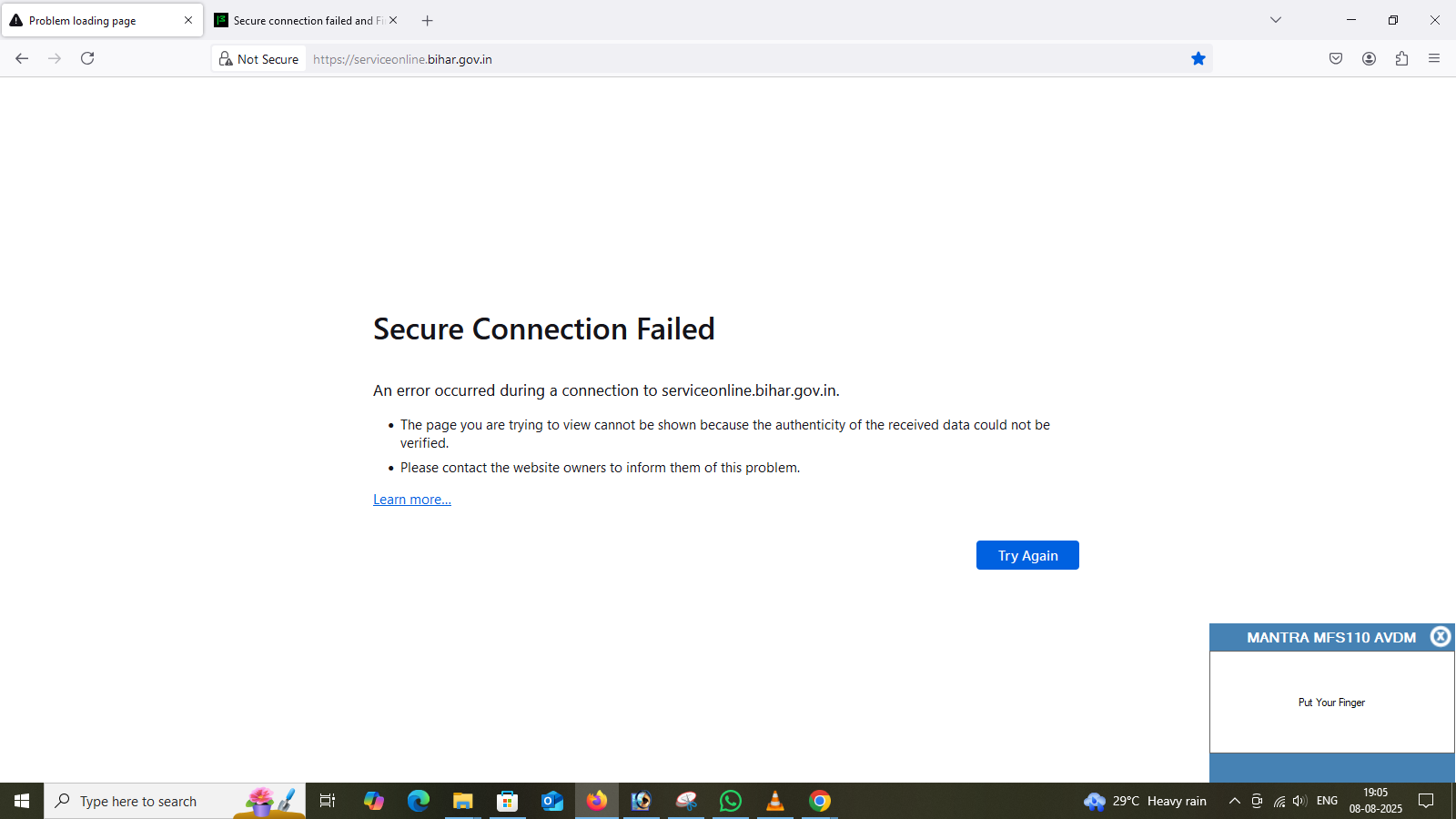Open the Firefox application menu
Screen dimensions: 1456x819
(1434, 58)
